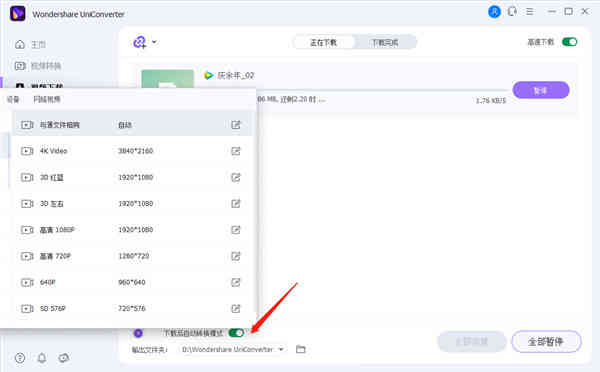
Task: Click the purple circle icon near toggle
Action: (x=138, y=333)
